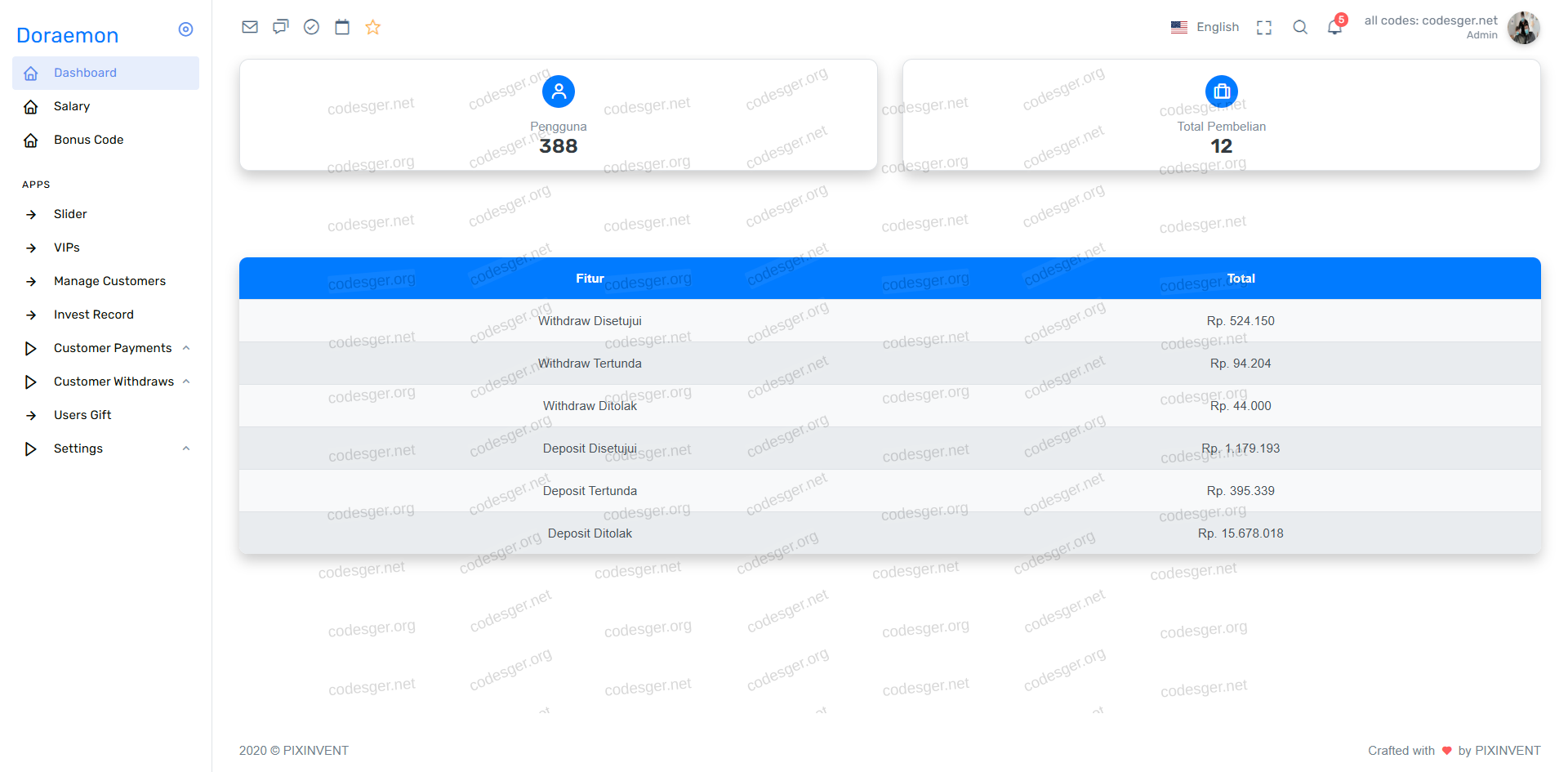
Task: Click the Pengguna user card icon
Action: coord(559,91)
